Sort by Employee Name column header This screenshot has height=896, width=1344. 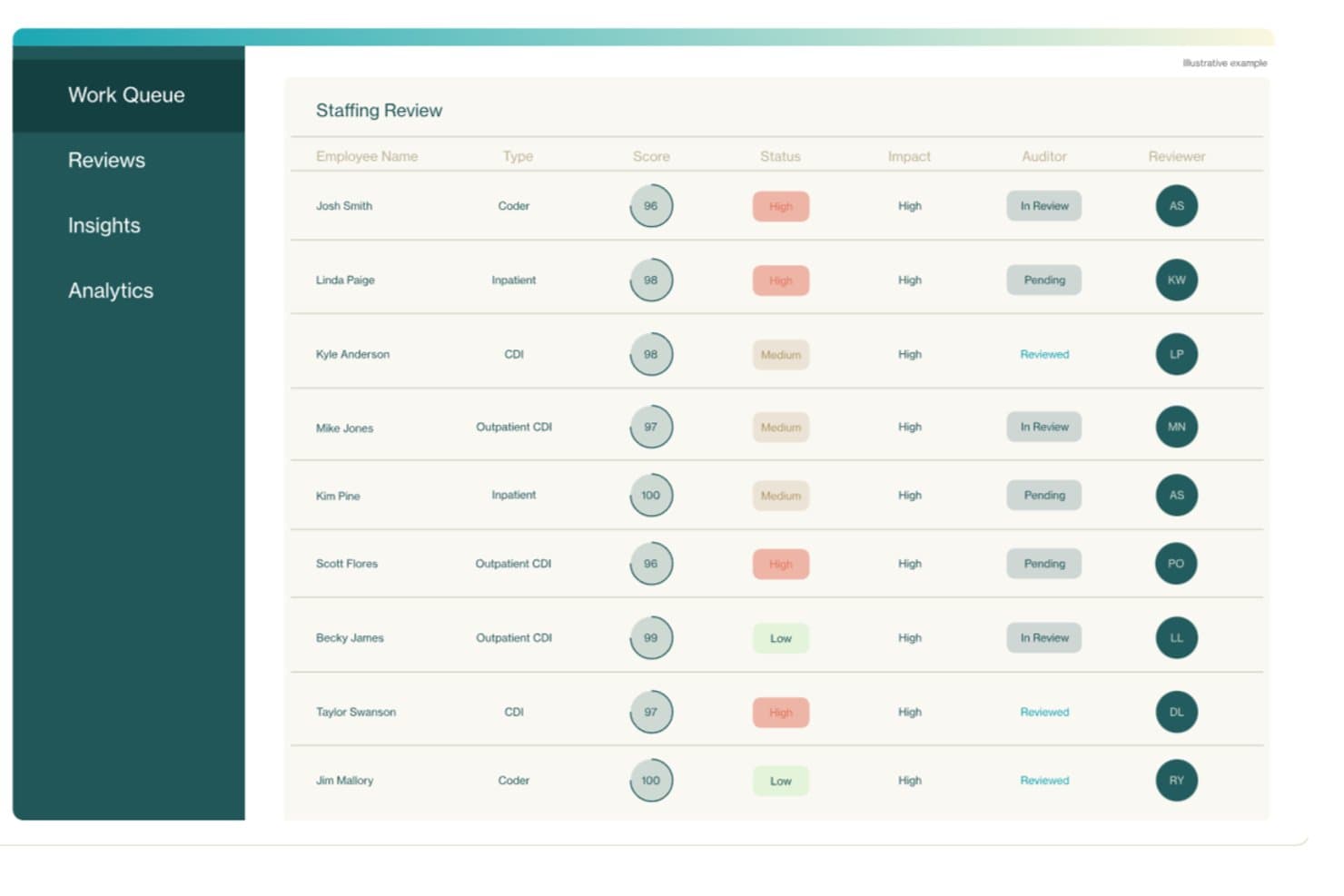click(x=367, y=156)
